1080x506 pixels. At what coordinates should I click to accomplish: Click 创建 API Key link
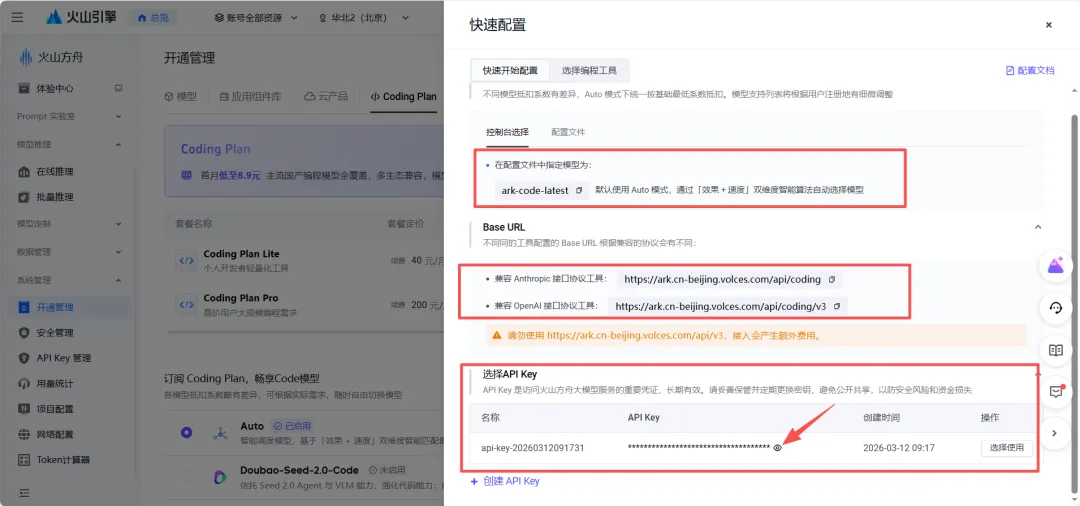point(505,481)
